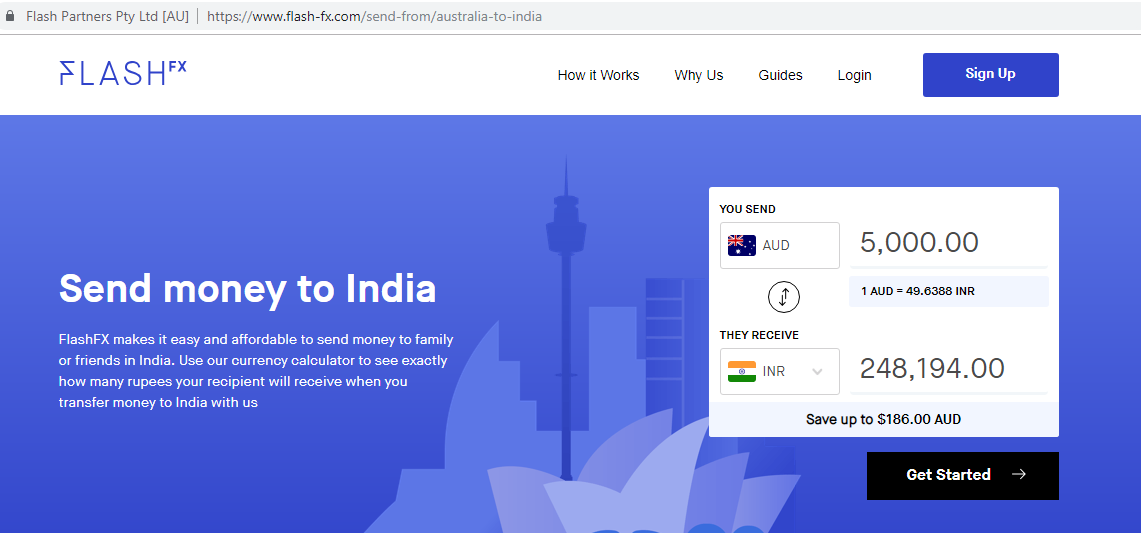The height and width of the screenshot is (533, 1141).
Task: Click the FlashFX description paragraph
Action: [256, 371]
